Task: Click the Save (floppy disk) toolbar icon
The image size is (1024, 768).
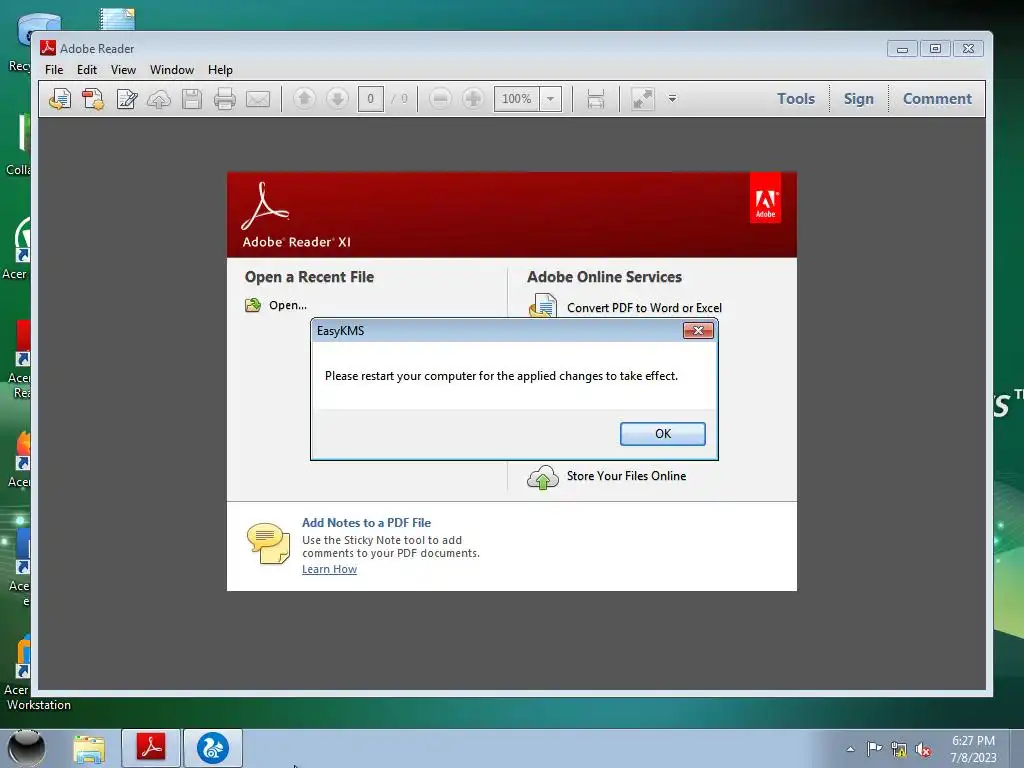Action: point(192,99)
